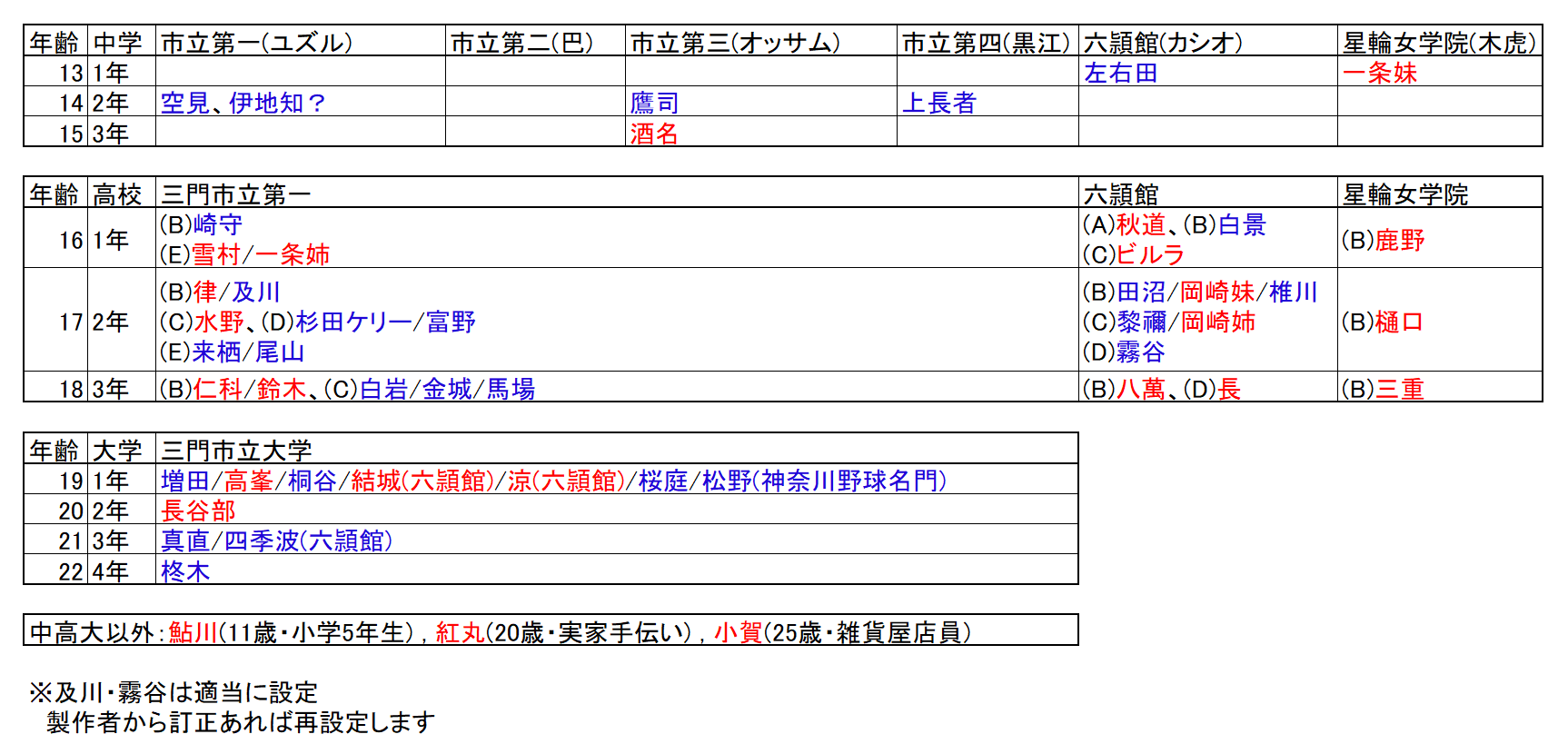This screenshot has width=1568, height=754.
Task: Click the age cell 19
Action: (x=56, y=479)
